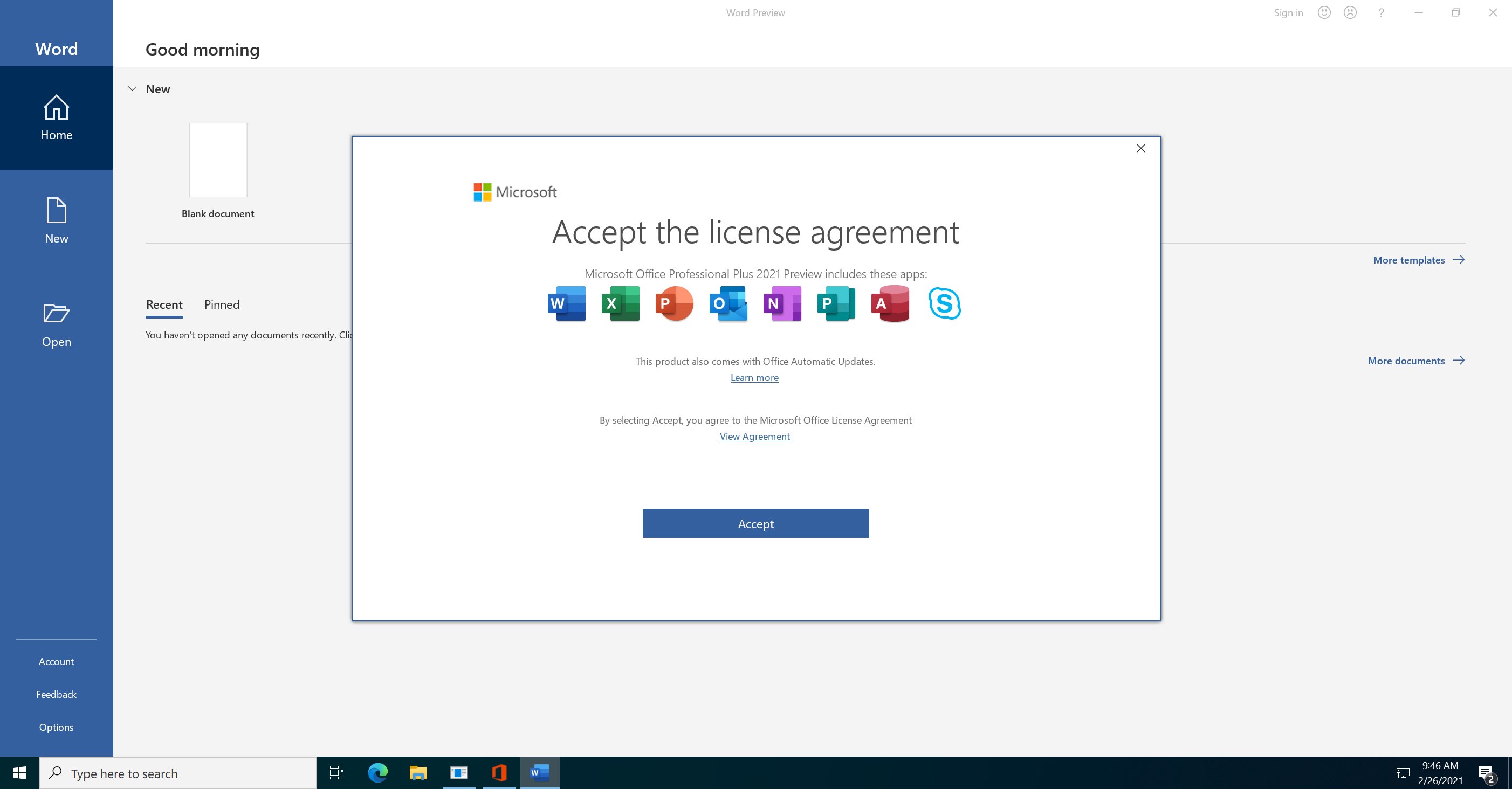Image resolution: width=1512 pixels, height=789 pixels.
Task: Click the taskbar search box
Action: pyautogui.click(x=178, y=773)
